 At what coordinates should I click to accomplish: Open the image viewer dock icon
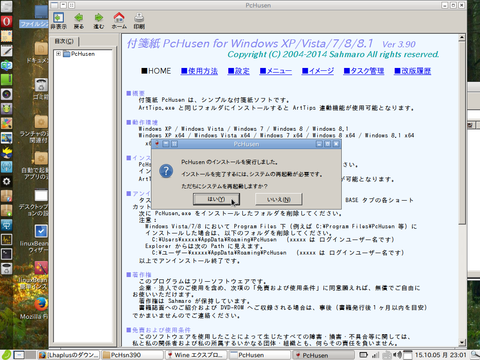(x=6, y=138)
